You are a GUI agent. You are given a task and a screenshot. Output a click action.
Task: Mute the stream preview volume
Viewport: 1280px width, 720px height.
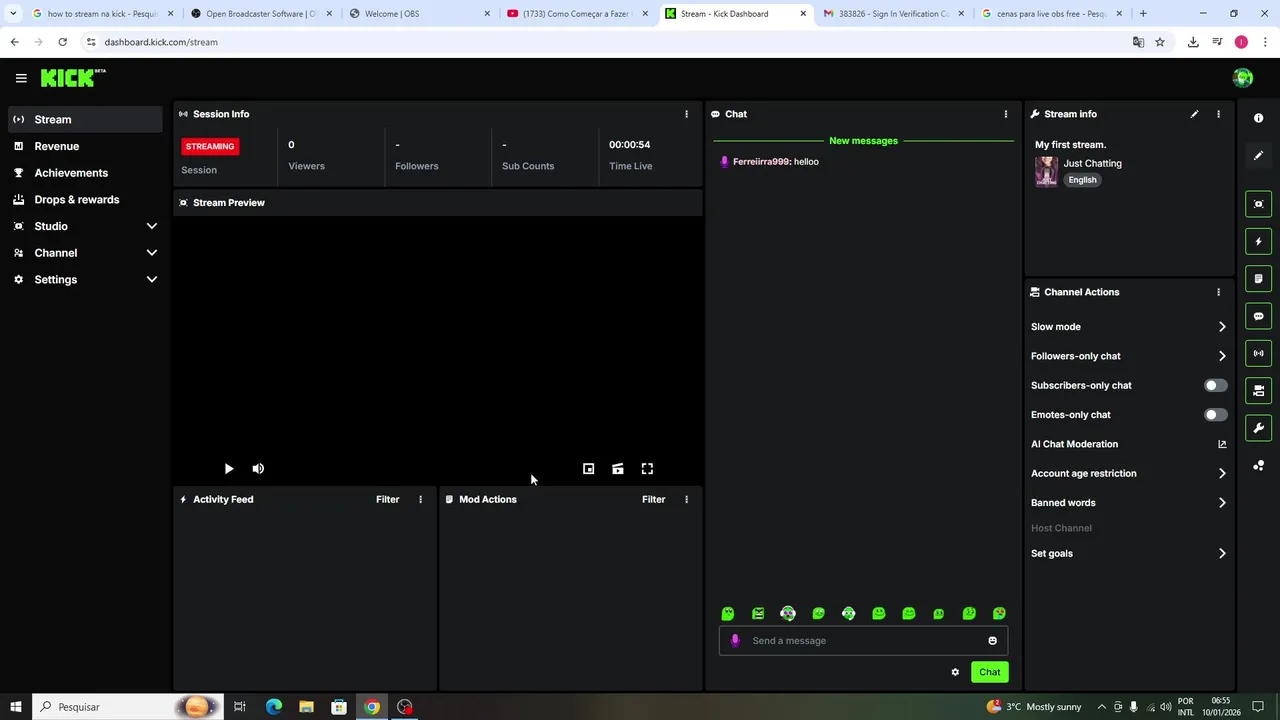(258, 468)
